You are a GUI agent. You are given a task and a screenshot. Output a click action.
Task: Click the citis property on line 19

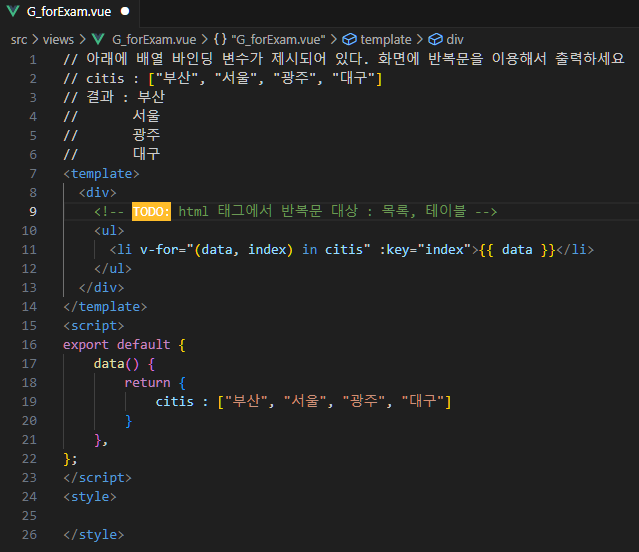(174, 402)
